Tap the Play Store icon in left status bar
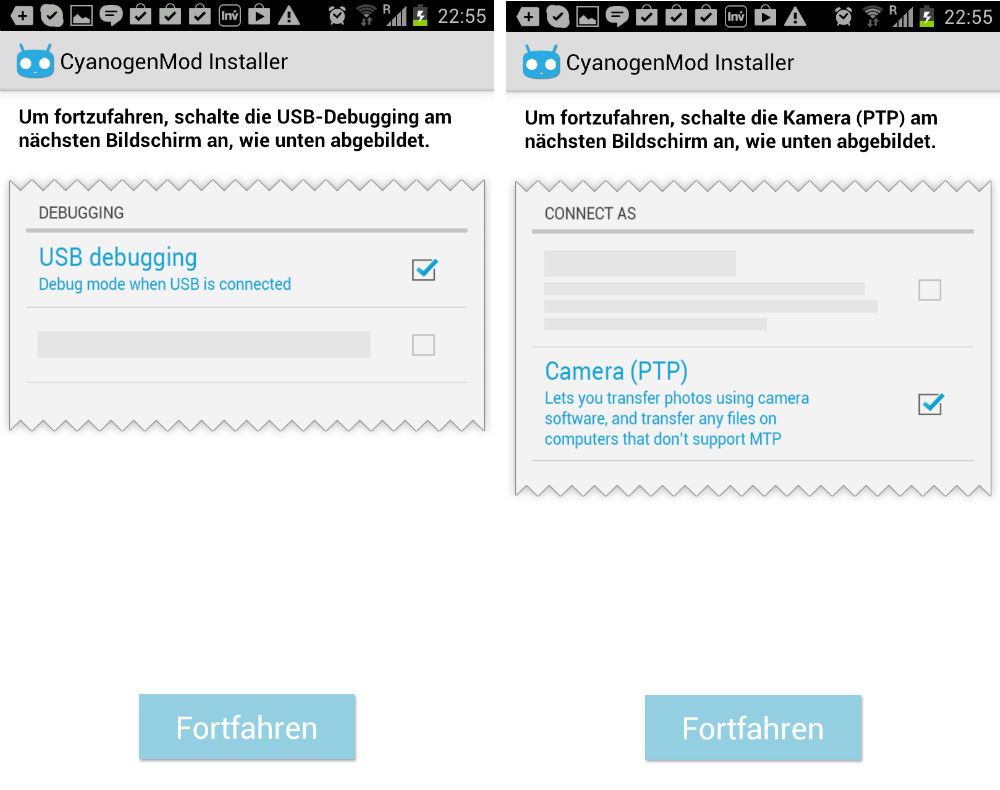 259,15
